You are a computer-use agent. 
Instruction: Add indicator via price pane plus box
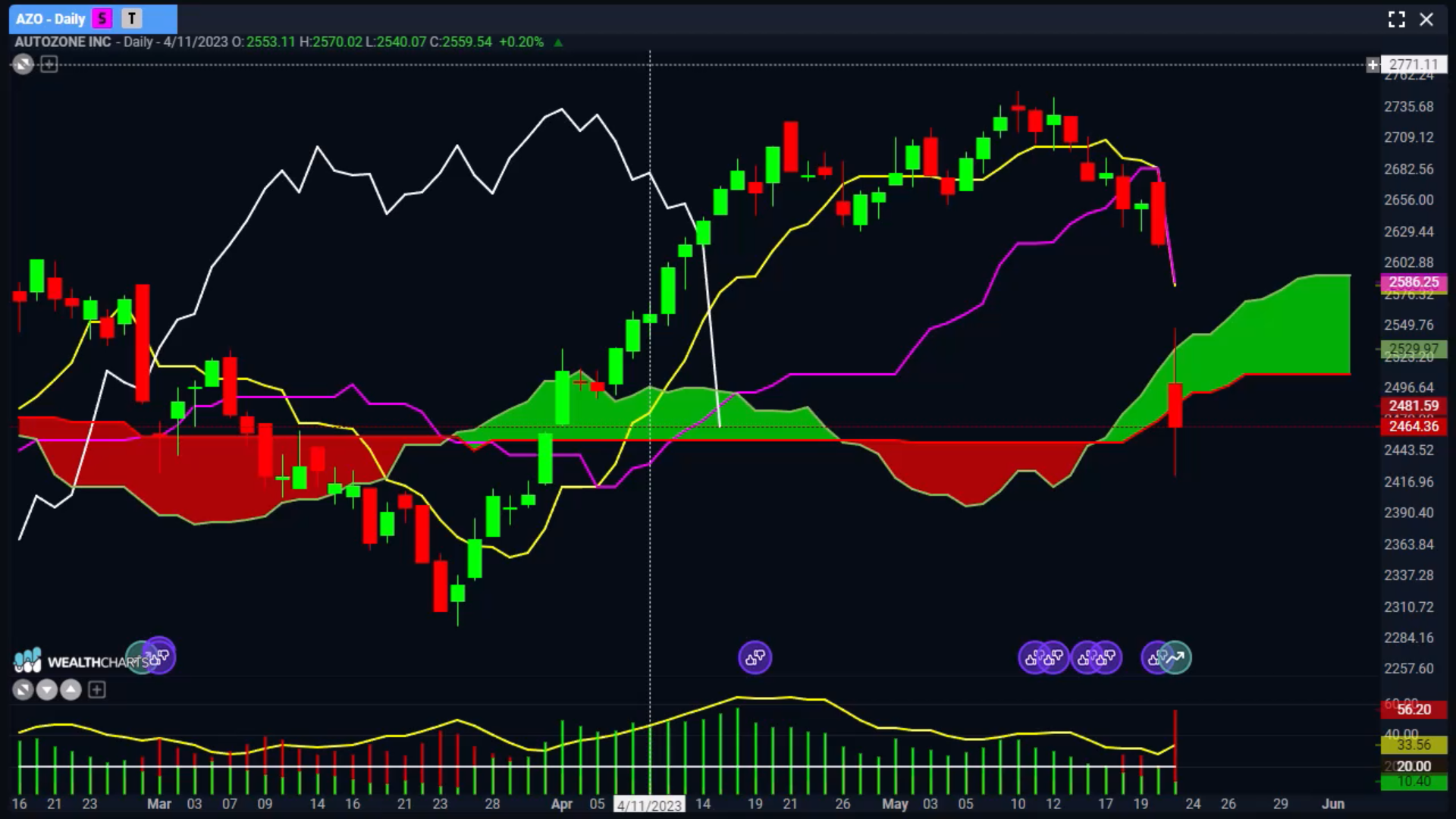pyautogui.click(x=49, y=64)
